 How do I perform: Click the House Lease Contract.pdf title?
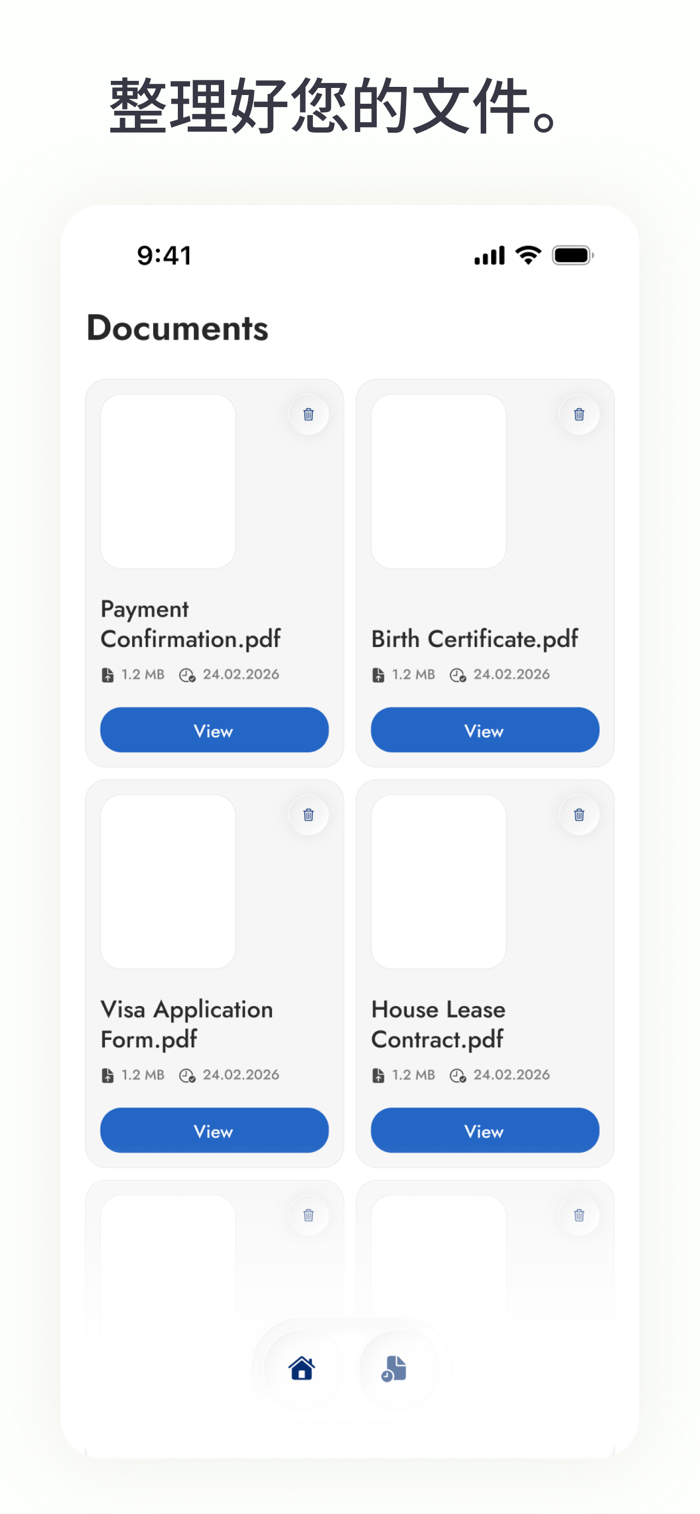pyautogui.click(x=438, y=1024)
